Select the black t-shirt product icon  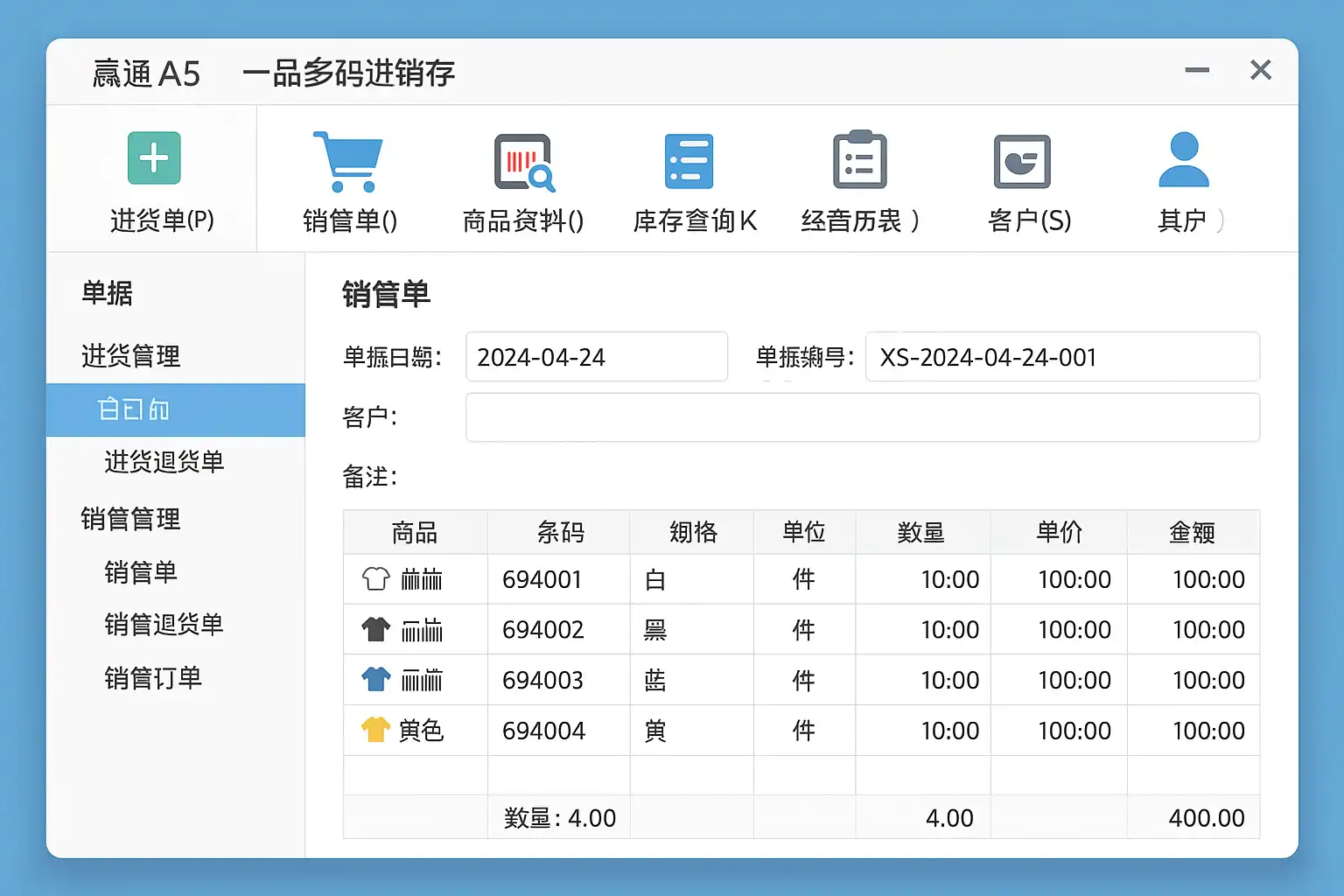[375, 629]
